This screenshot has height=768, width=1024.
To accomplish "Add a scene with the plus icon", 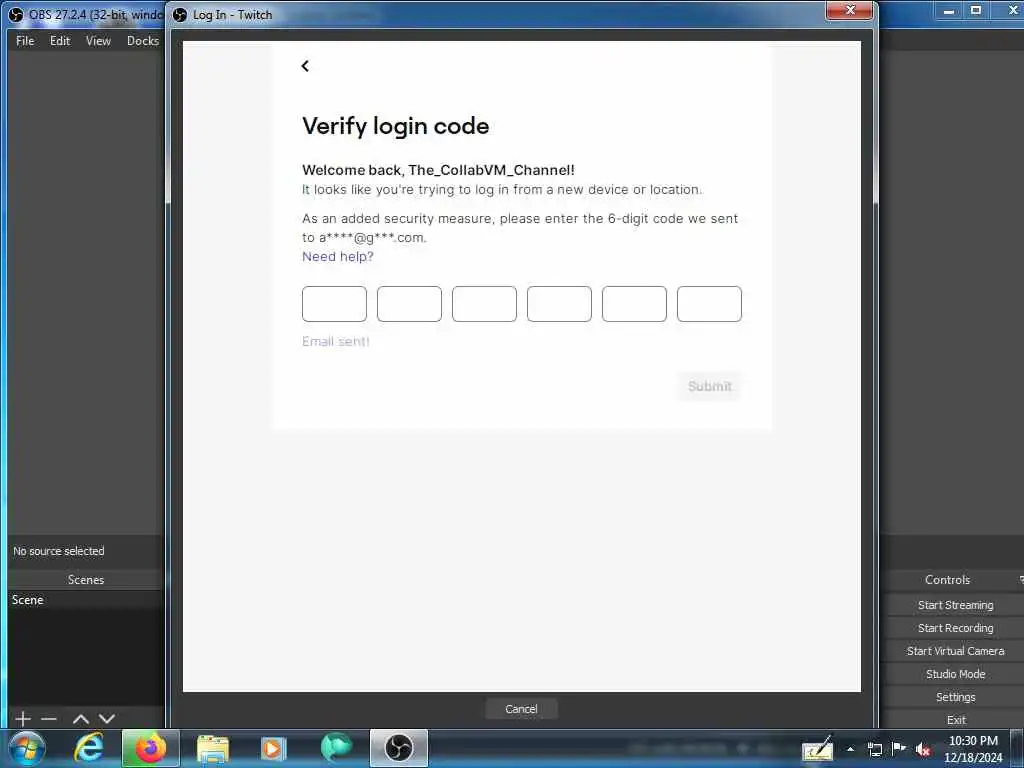I will click(23, 719).
